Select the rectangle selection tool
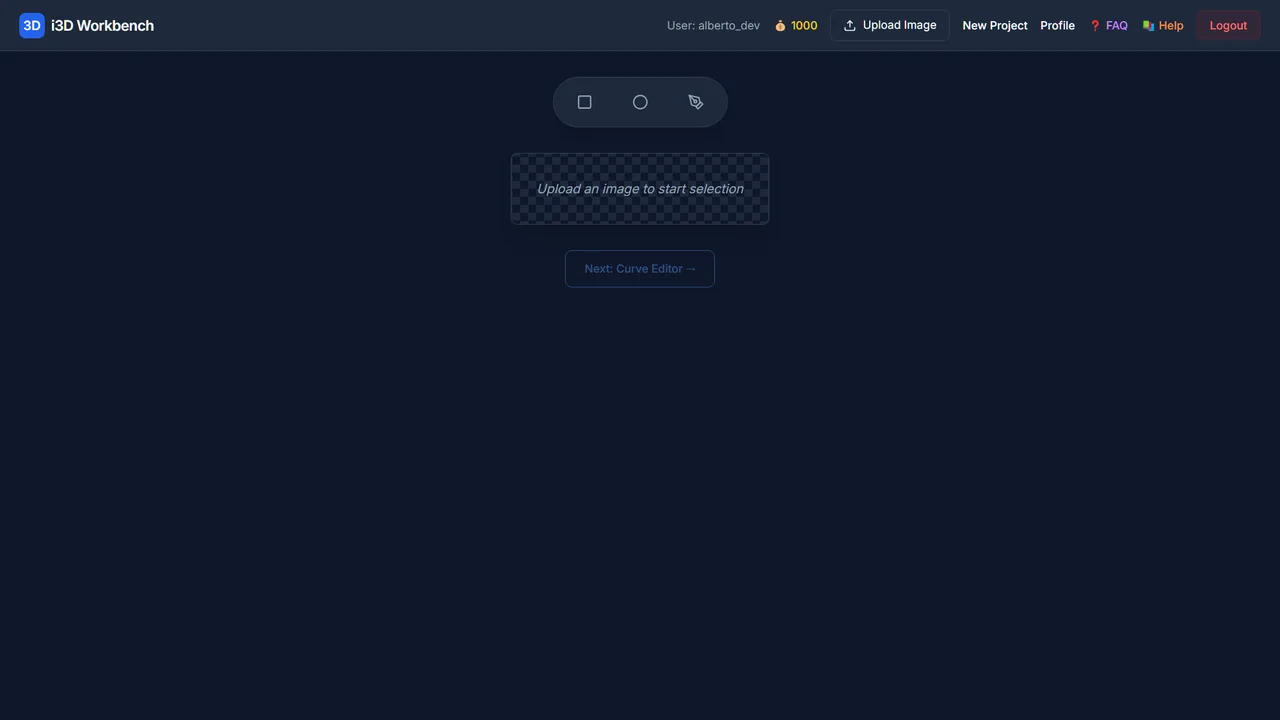The width and height of the screenshot is (1280, 720). pyautogui.click(x=584, y=102)
